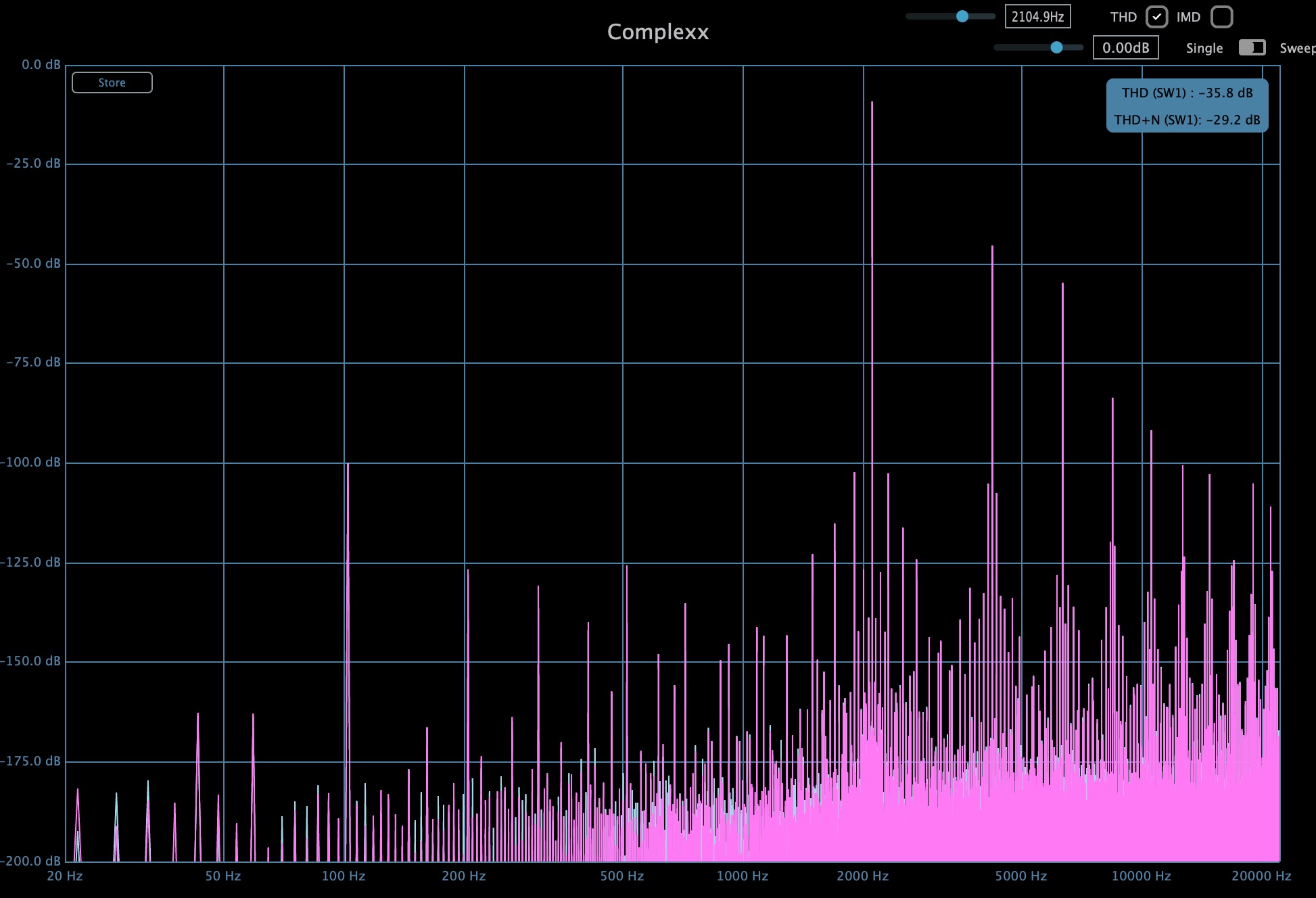Click the Single mode label

click(x=1204, y=48)
